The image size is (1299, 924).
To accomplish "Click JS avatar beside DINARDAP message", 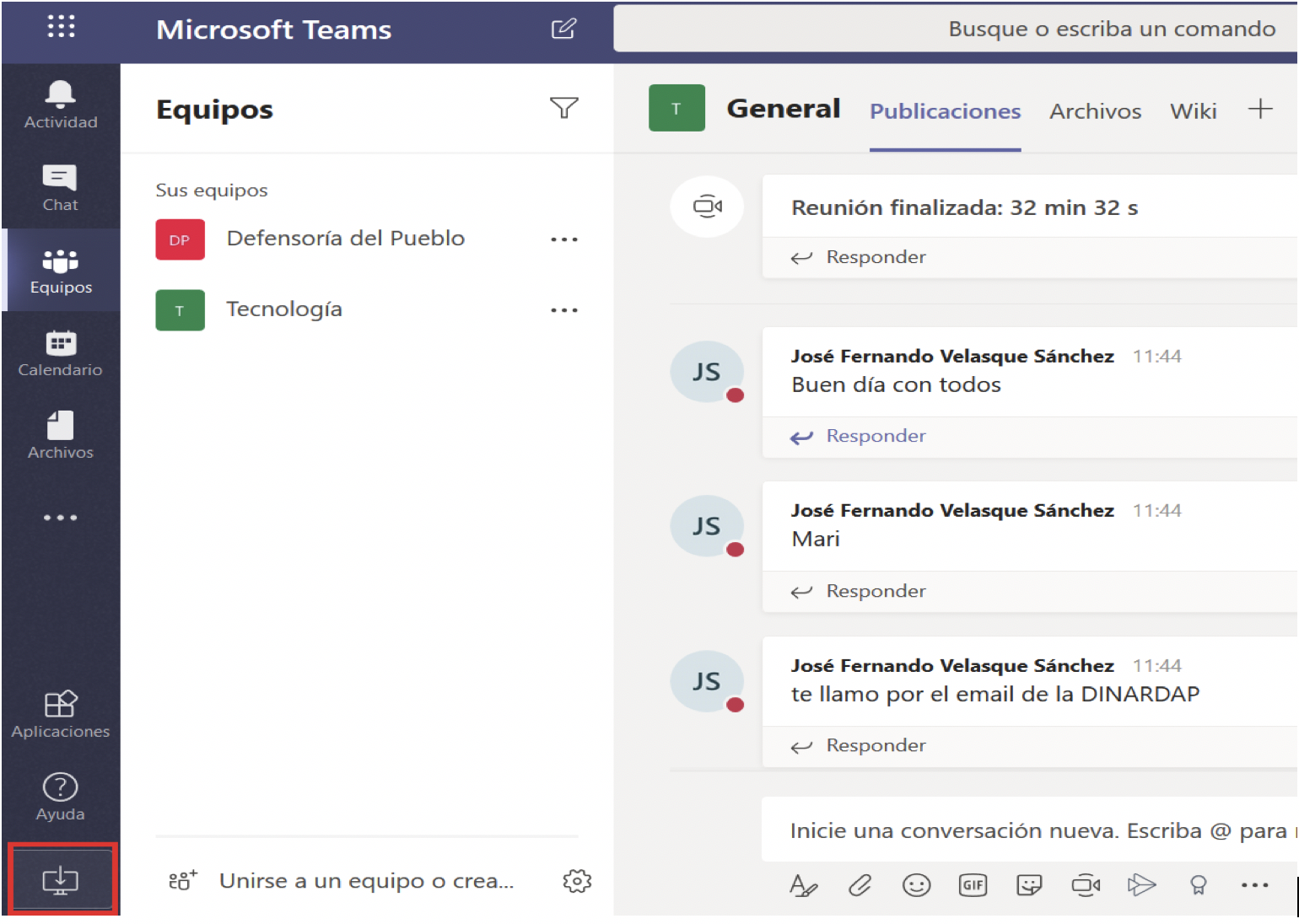I will click(707, 681).
